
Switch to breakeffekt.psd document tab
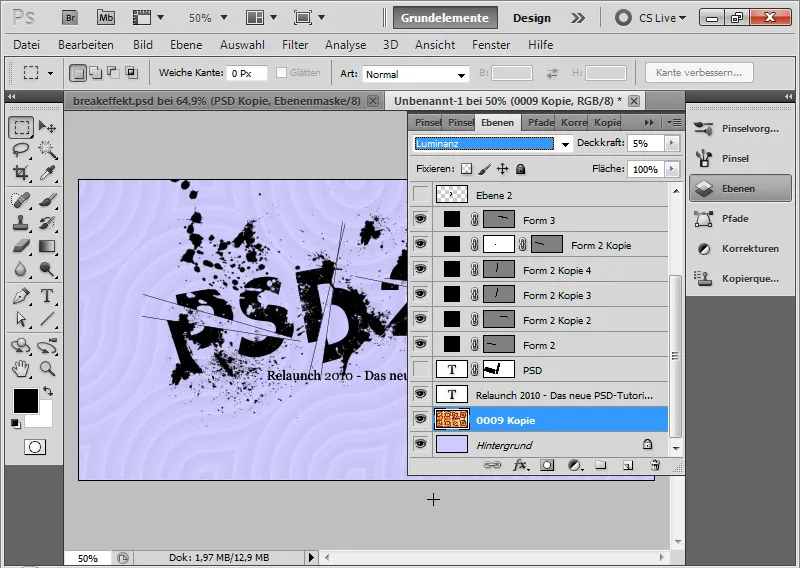click(216, 101)
